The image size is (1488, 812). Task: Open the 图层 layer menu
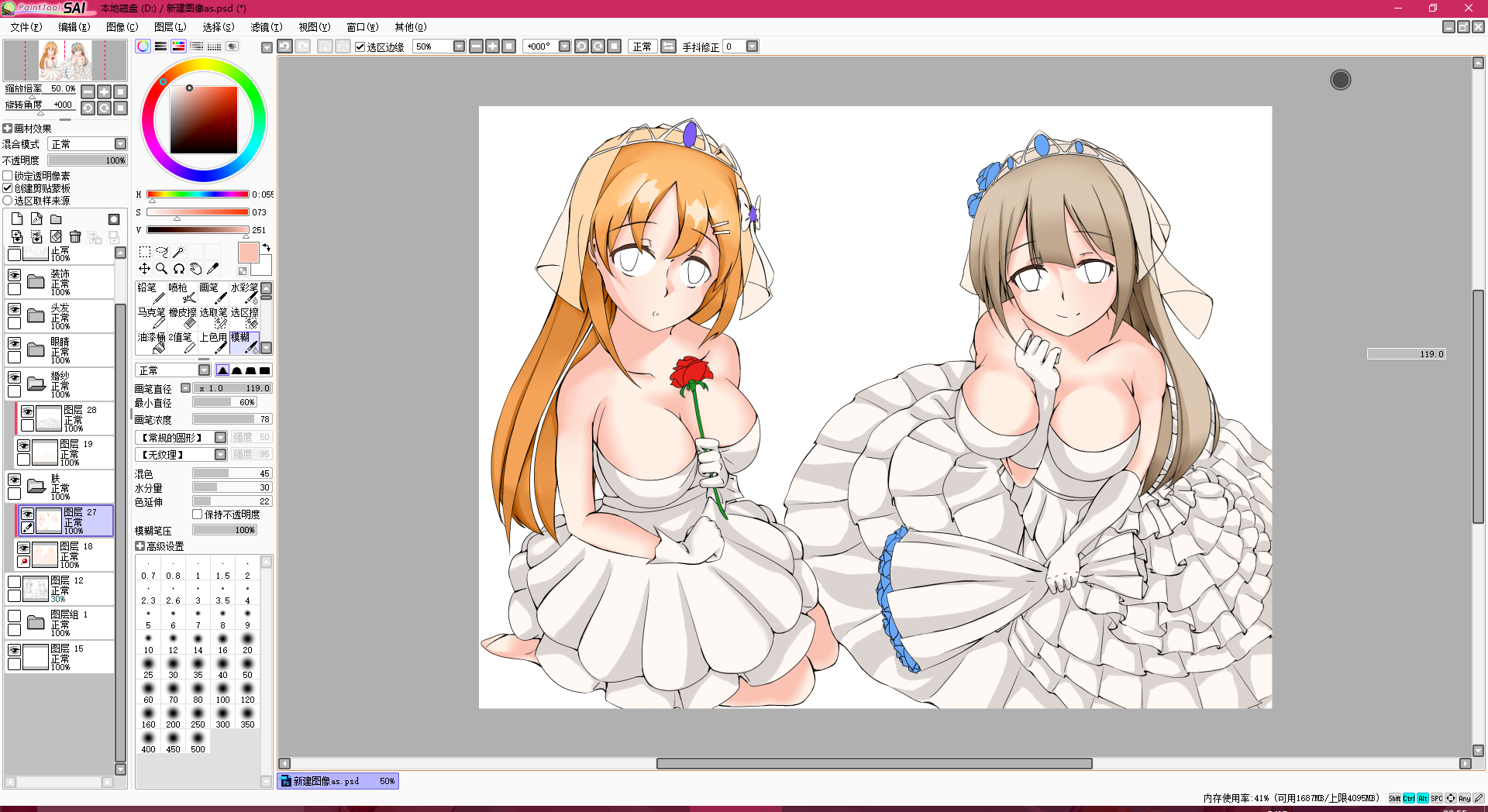pyautogui.click(x=170, y=27)
